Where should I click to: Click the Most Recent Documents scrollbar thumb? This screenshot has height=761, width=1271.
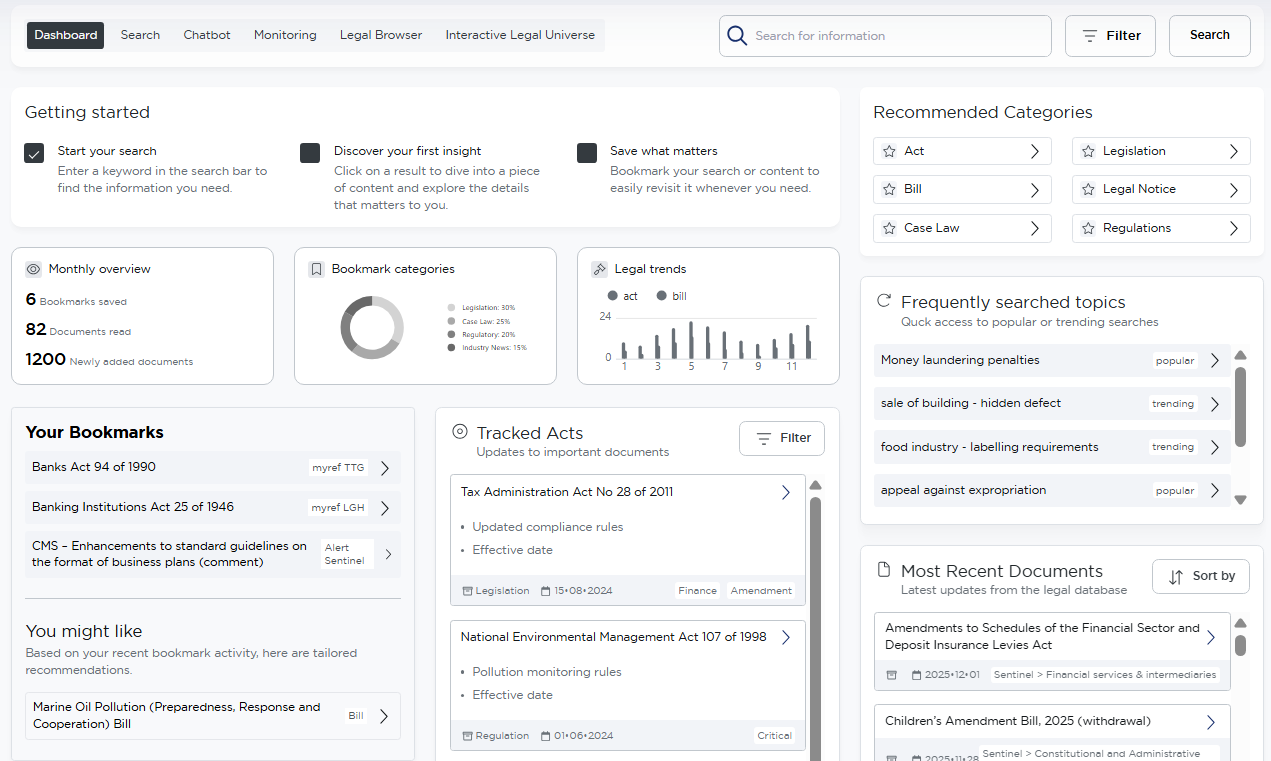(x=1240, y=645)
